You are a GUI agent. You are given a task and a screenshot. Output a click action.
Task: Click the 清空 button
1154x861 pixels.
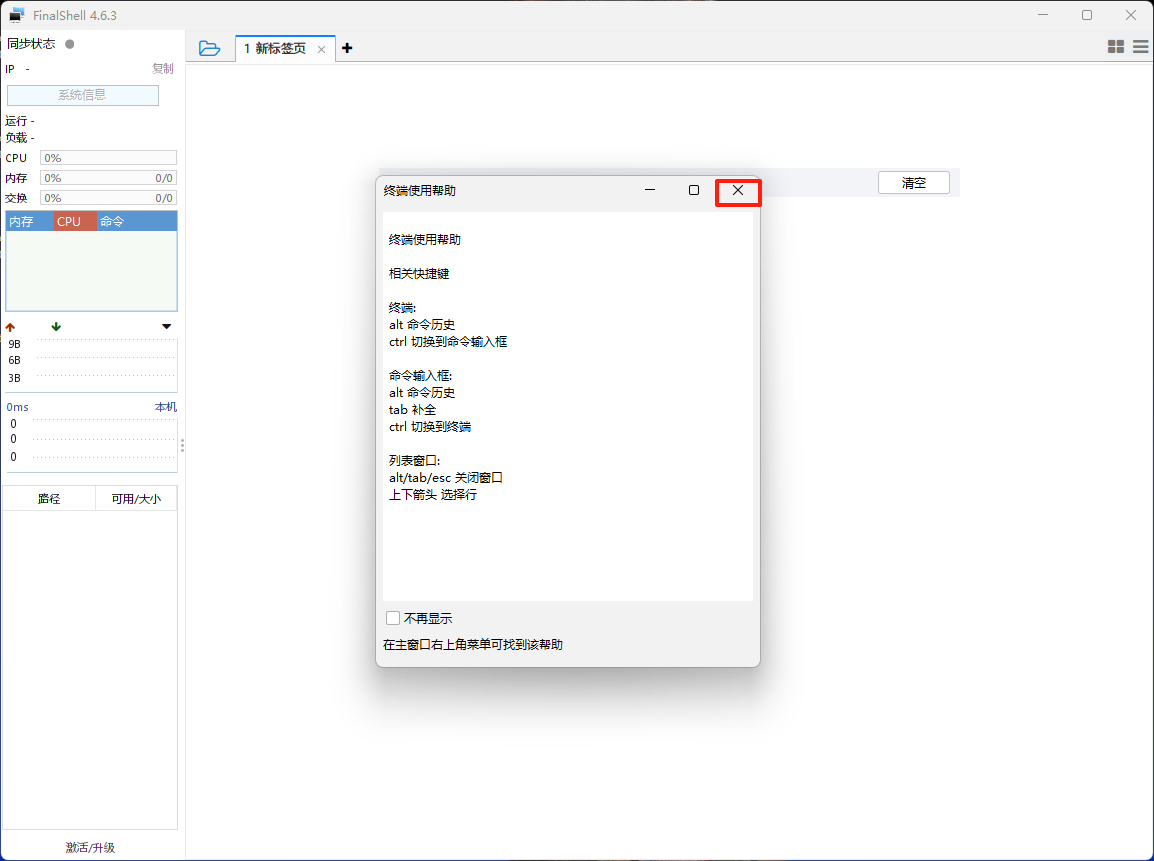(914, 183)
